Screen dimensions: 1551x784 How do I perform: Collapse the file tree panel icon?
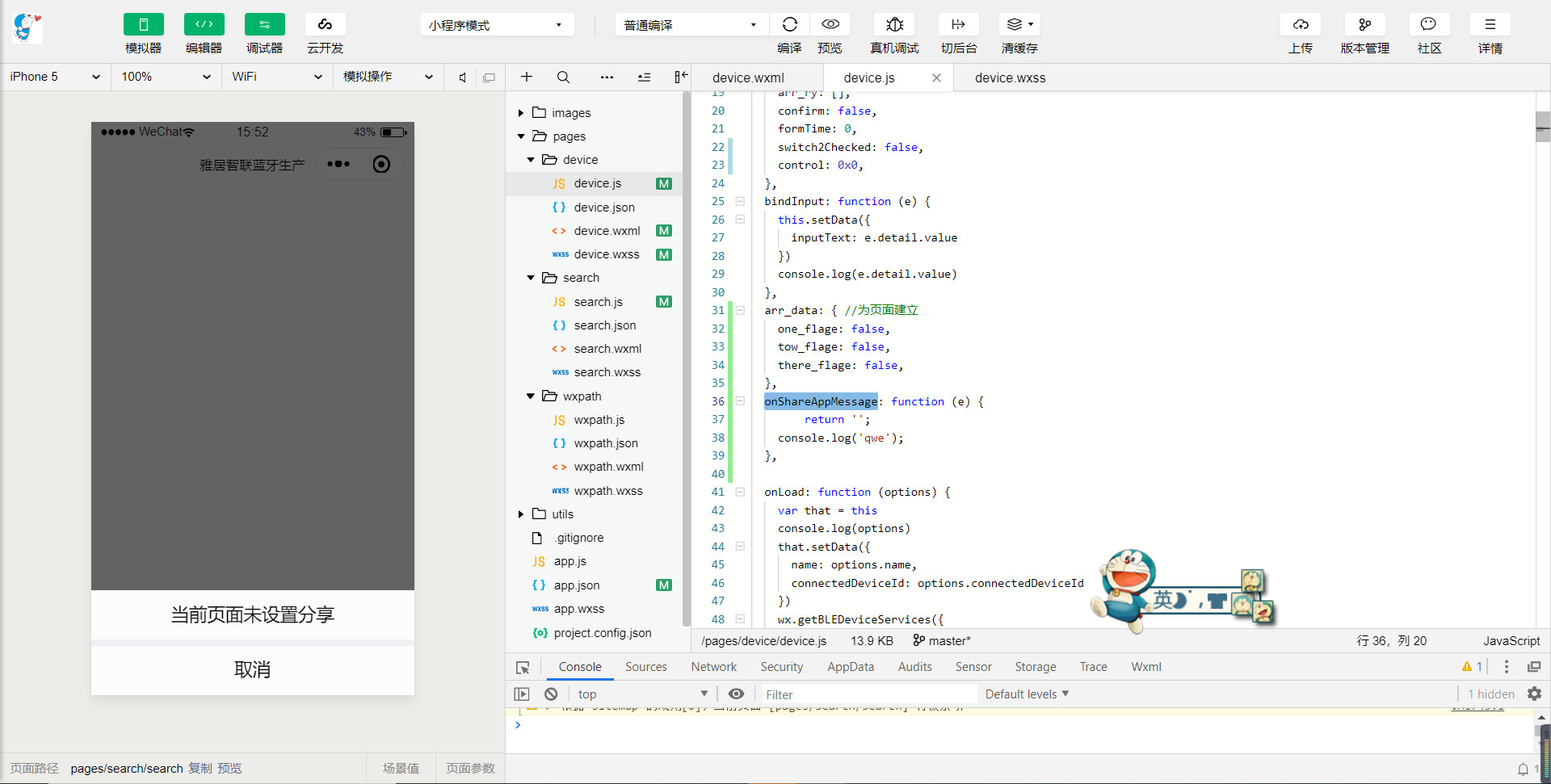click(x=681, y=77)
